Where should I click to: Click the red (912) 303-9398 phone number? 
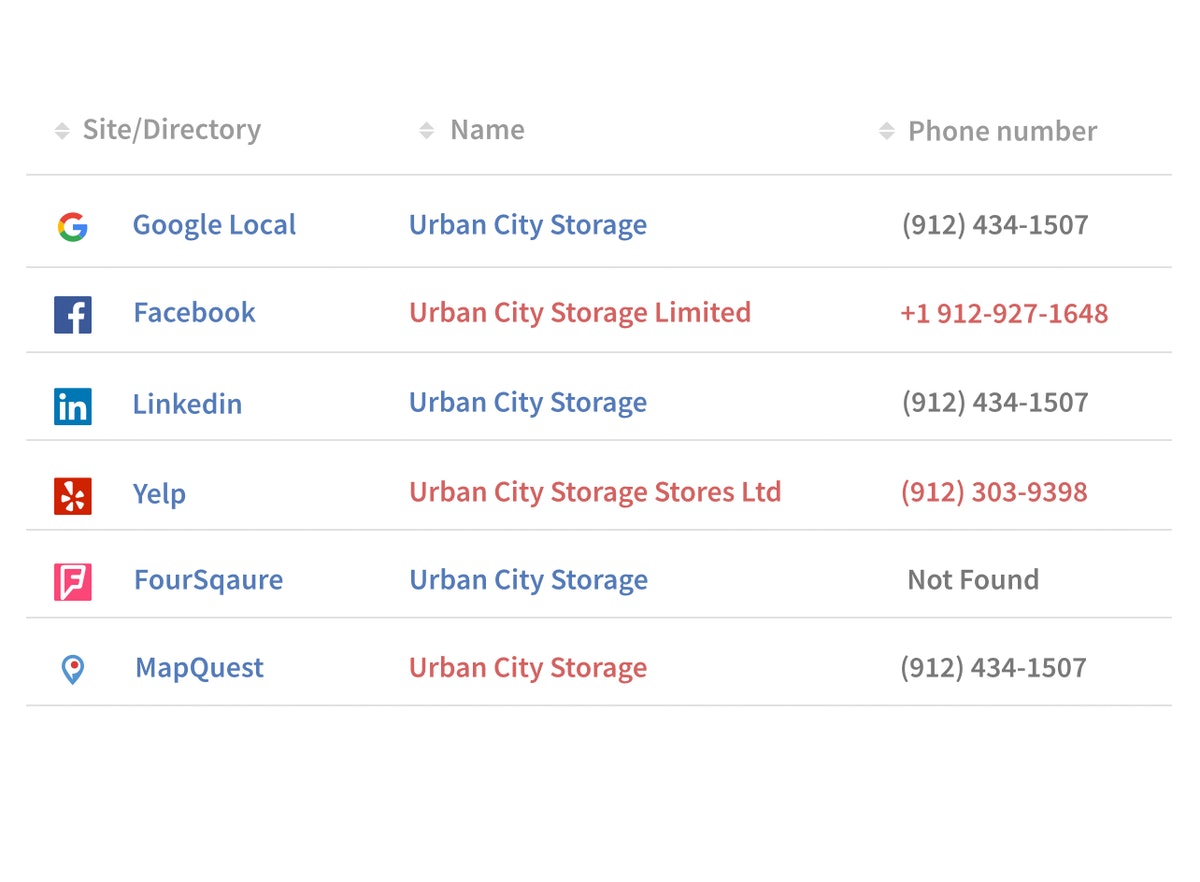pyautogui.click(x=993, y=493)
